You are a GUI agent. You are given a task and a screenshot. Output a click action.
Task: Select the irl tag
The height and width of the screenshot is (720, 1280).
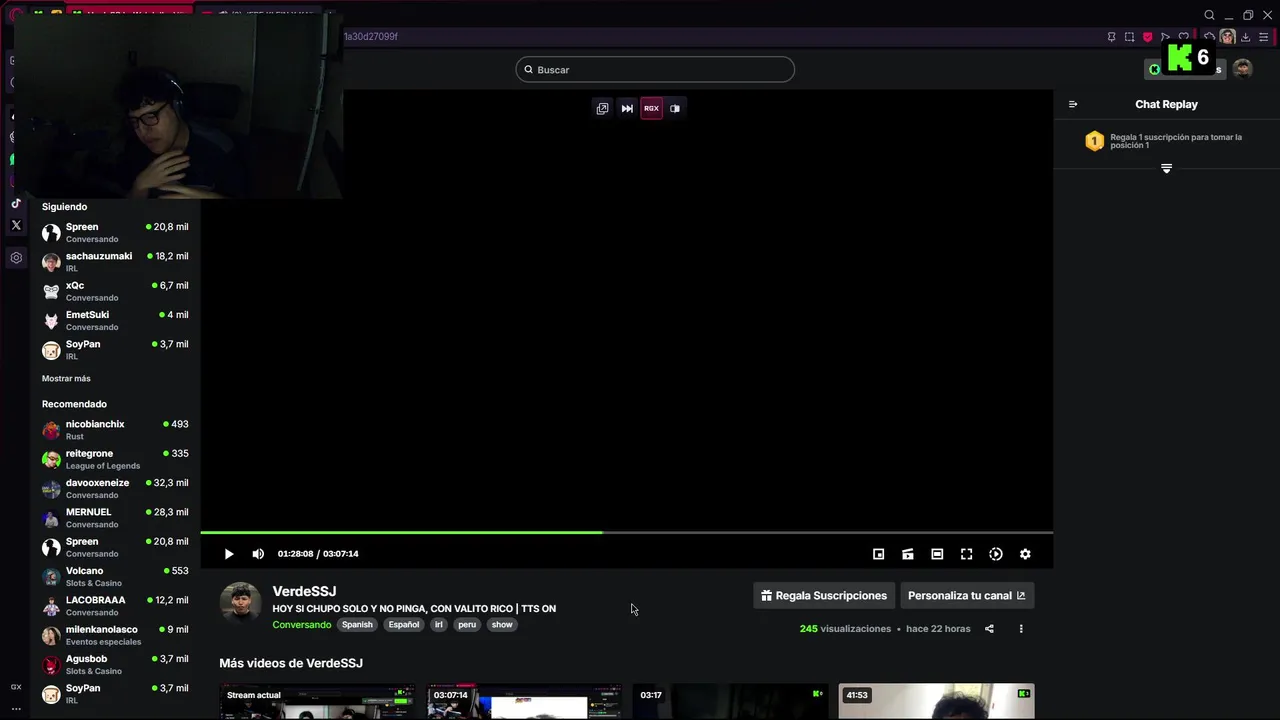coord(438,624)
